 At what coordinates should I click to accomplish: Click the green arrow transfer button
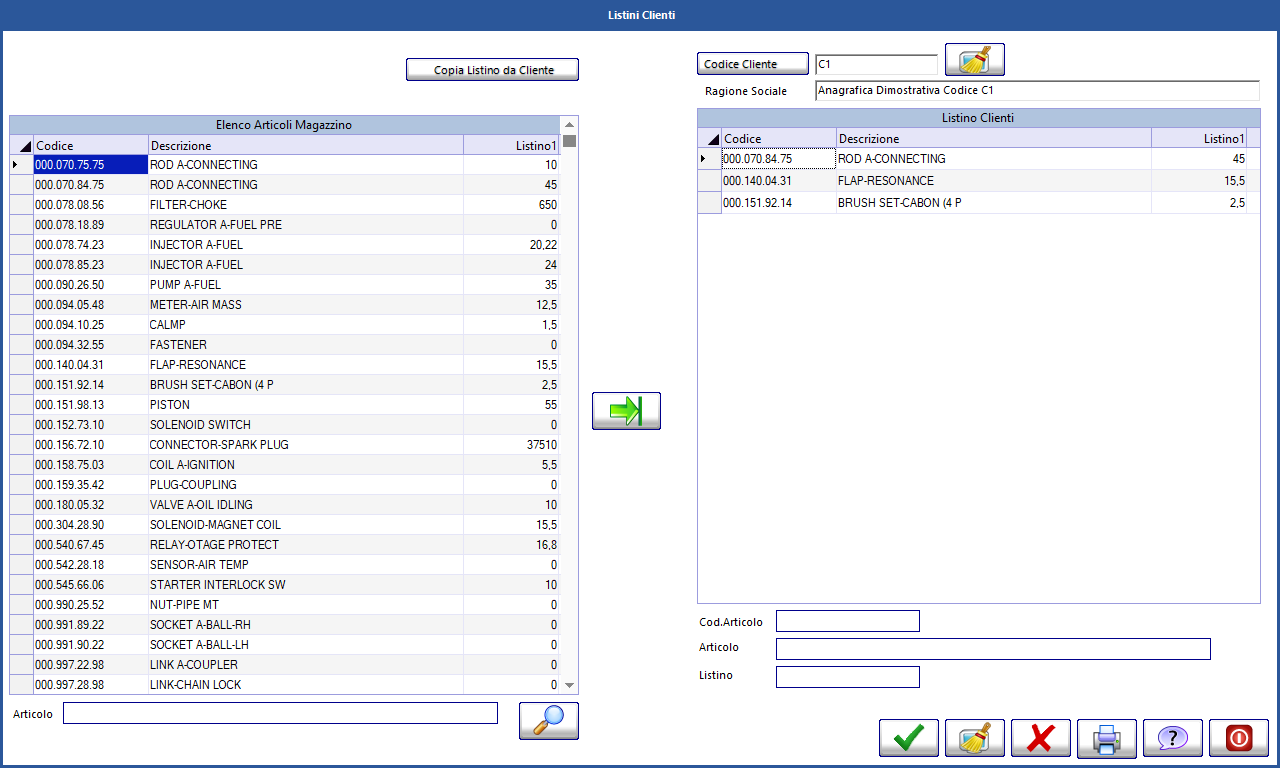click(x=626, y=411)
